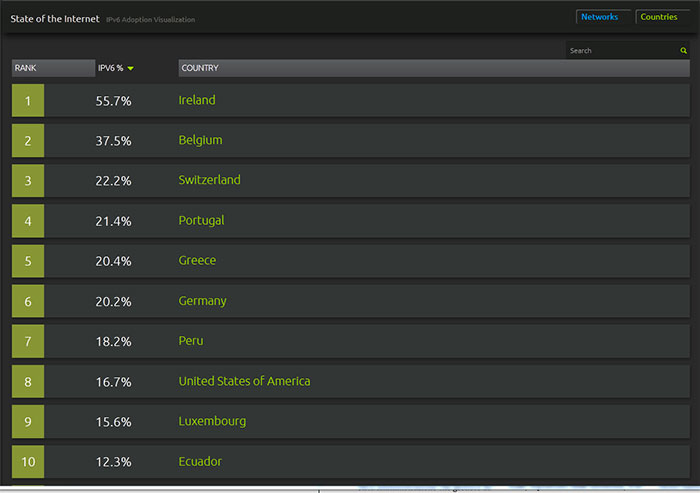Open the Ireland country link
Image resolution: width=700 pixels, height=493 pixels.
[x=197, y=100]
